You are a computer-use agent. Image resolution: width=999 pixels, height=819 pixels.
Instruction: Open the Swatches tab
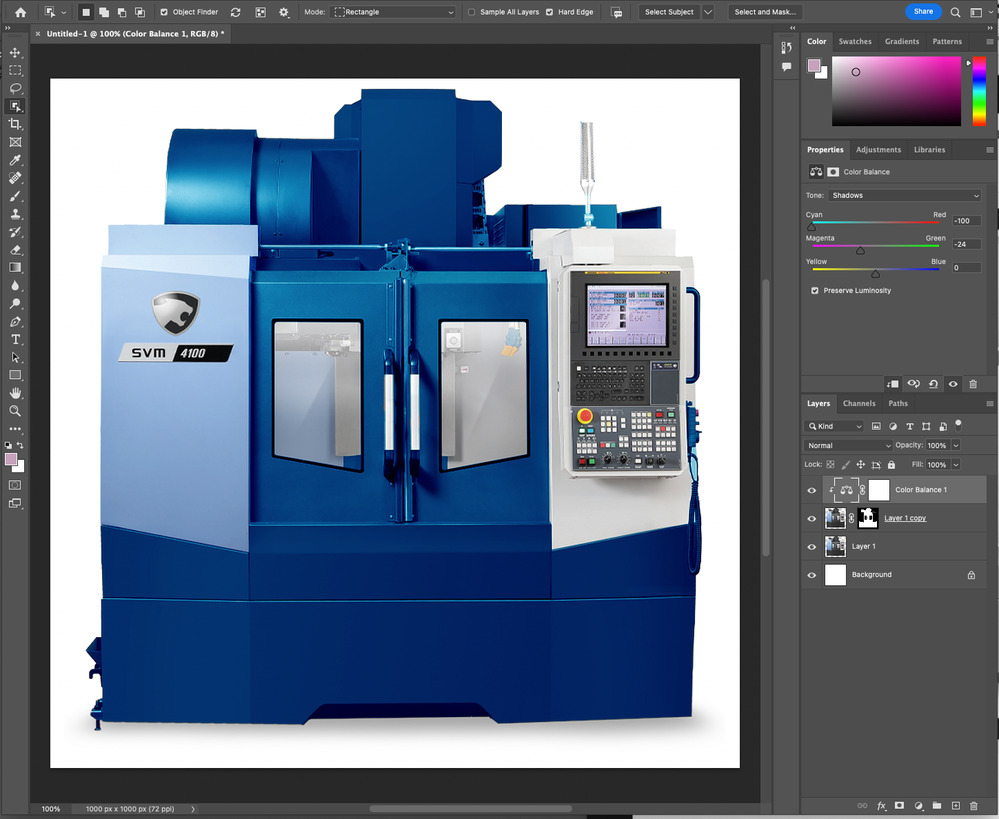(x=855, y=42)
